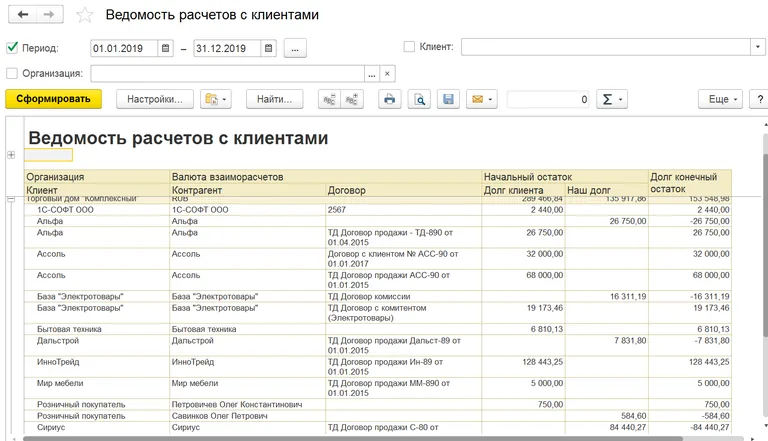Open calendar for start date 01.01.2019
Image resolution: width=768 pixels, height=441 pixels.
(x=166, y=48)
